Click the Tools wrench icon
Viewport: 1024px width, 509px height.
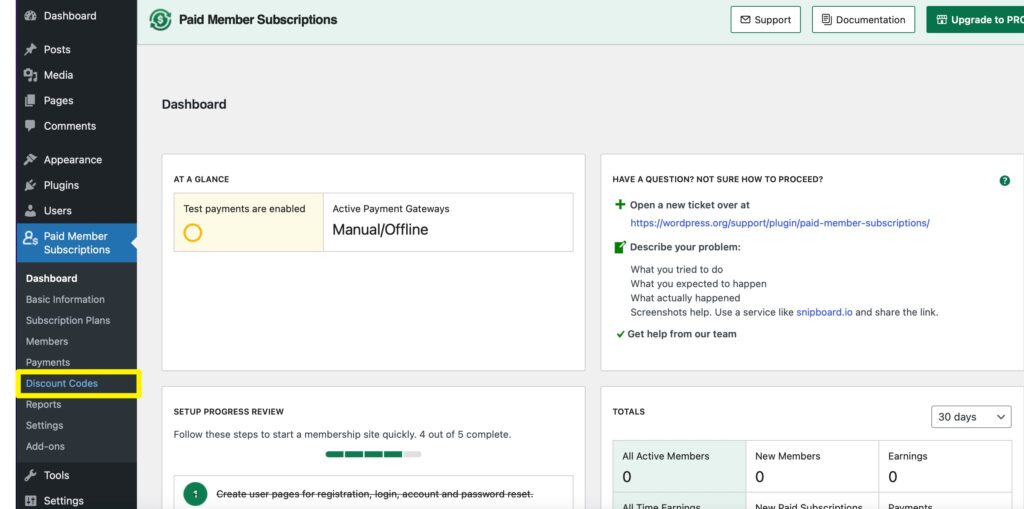[30, 475]
